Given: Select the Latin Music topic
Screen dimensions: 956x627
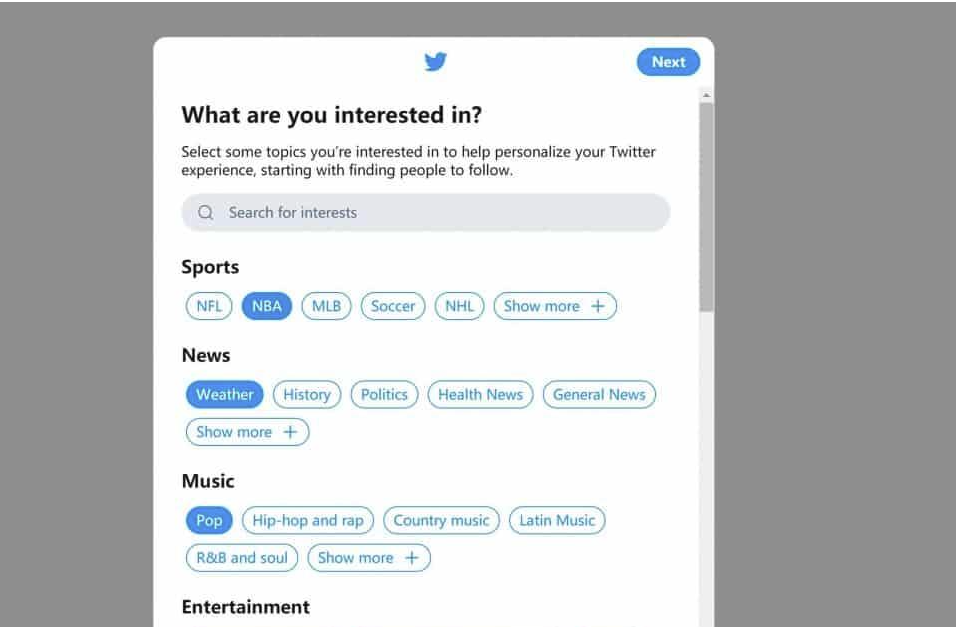Looking at the screenshot, I should coord(557,520).
